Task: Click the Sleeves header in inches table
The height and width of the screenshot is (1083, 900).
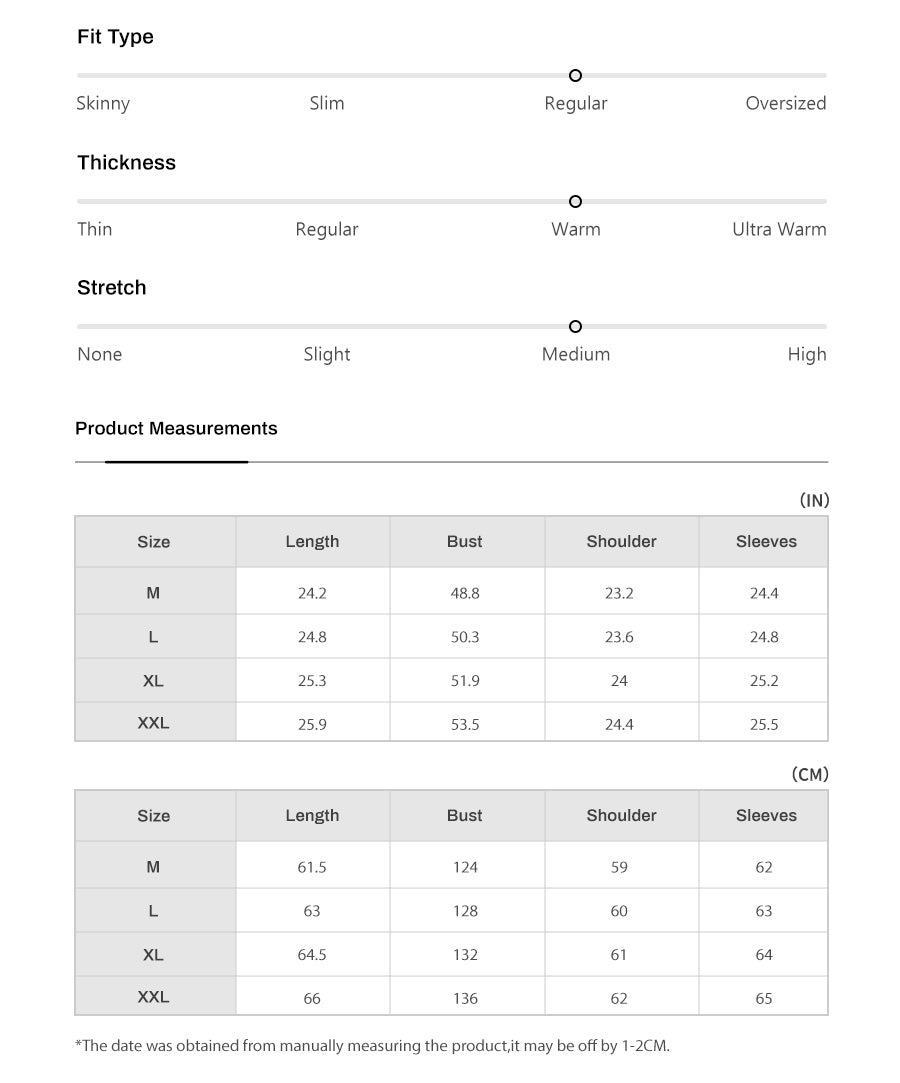Action: [x=766, y=542]
